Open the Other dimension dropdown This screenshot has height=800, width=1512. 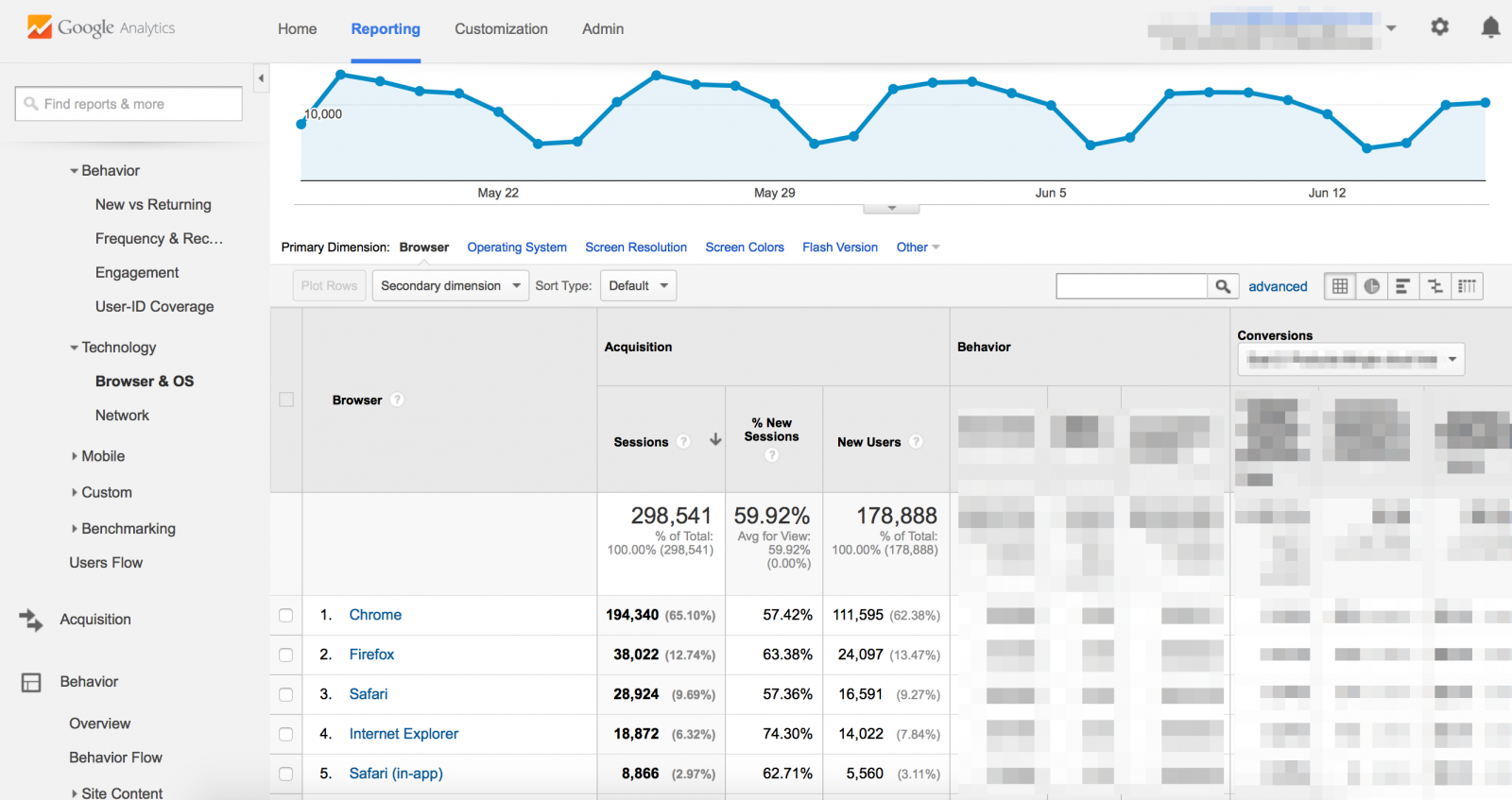point(918,247)
